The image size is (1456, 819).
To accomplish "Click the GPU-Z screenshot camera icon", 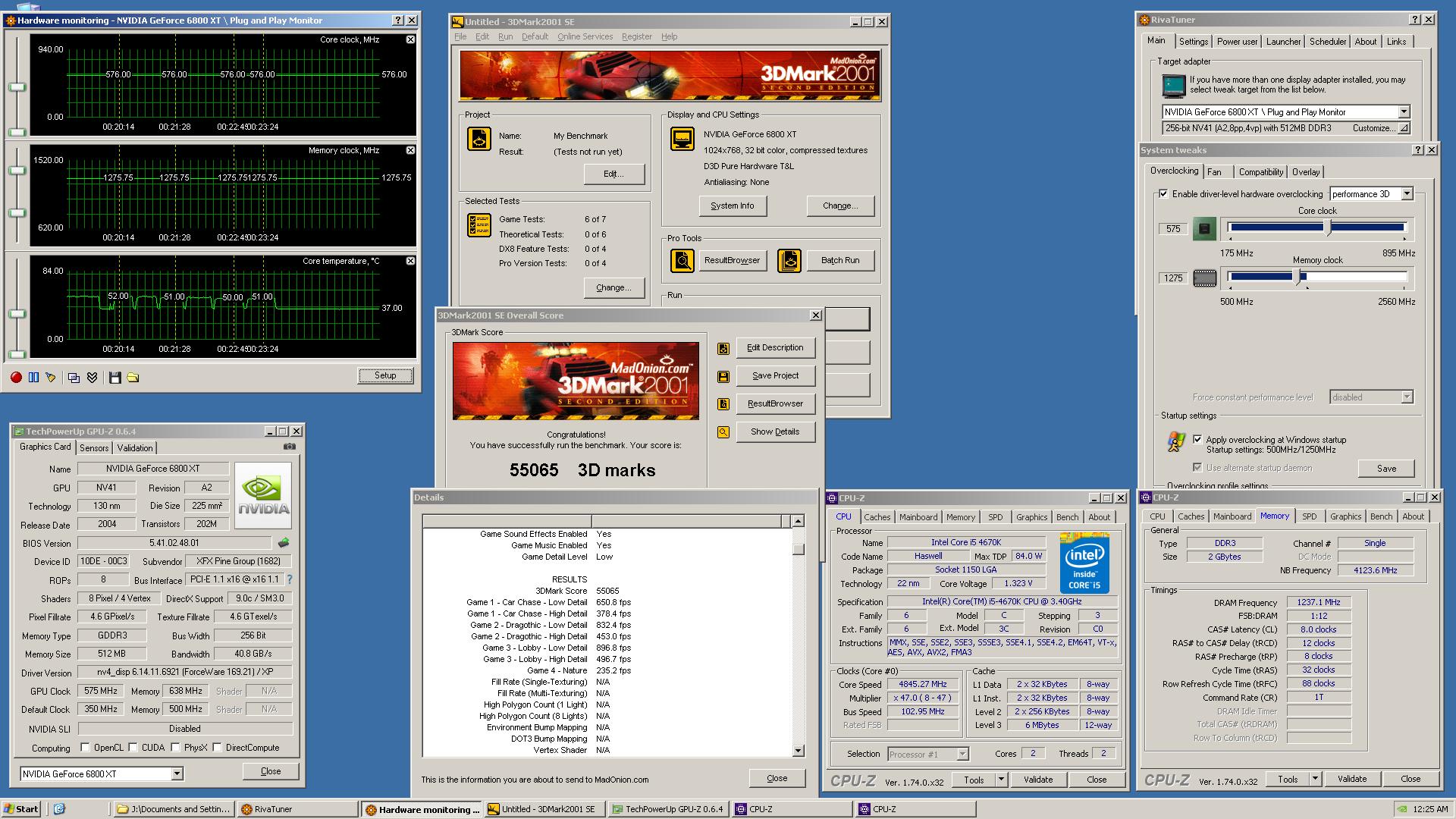I will coord(289,447).
